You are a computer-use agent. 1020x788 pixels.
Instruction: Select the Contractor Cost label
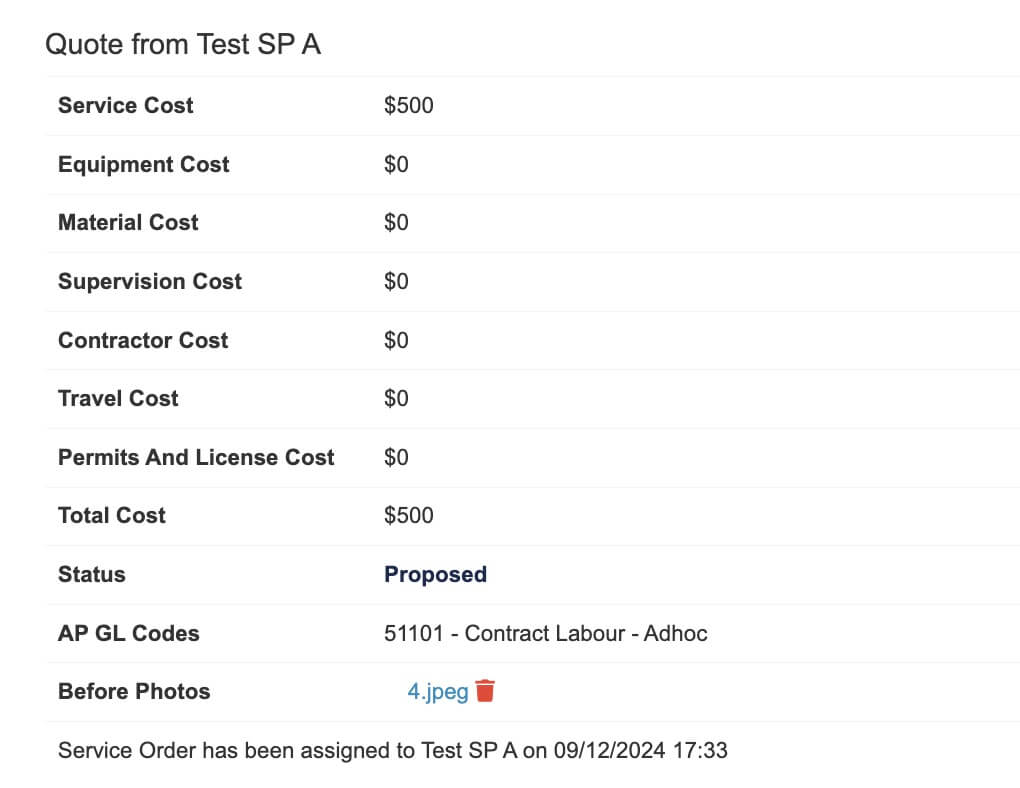[143, 340]
